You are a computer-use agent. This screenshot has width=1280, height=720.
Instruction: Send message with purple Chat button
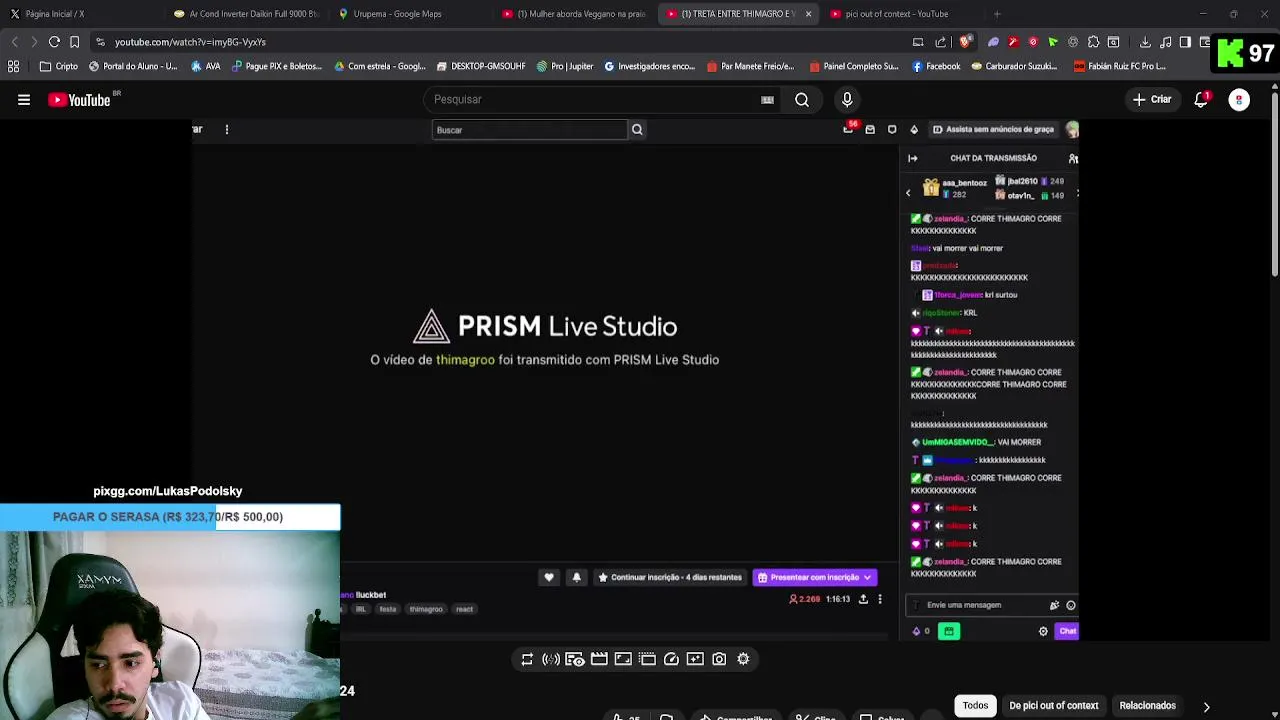click(x=1067, y=631)
